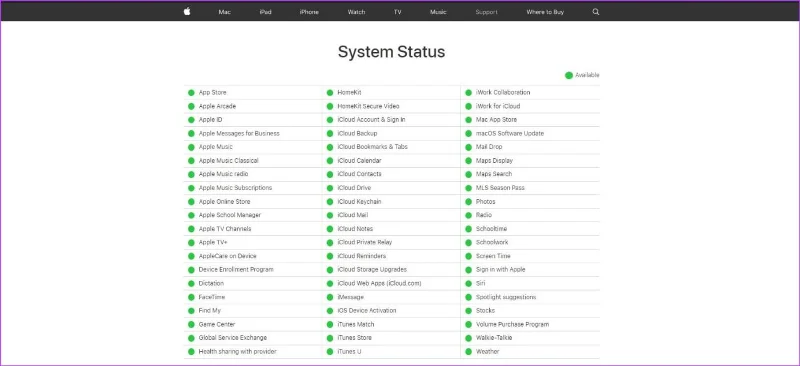Select the Apple Messages for Business entry

[x=239, y=134]
